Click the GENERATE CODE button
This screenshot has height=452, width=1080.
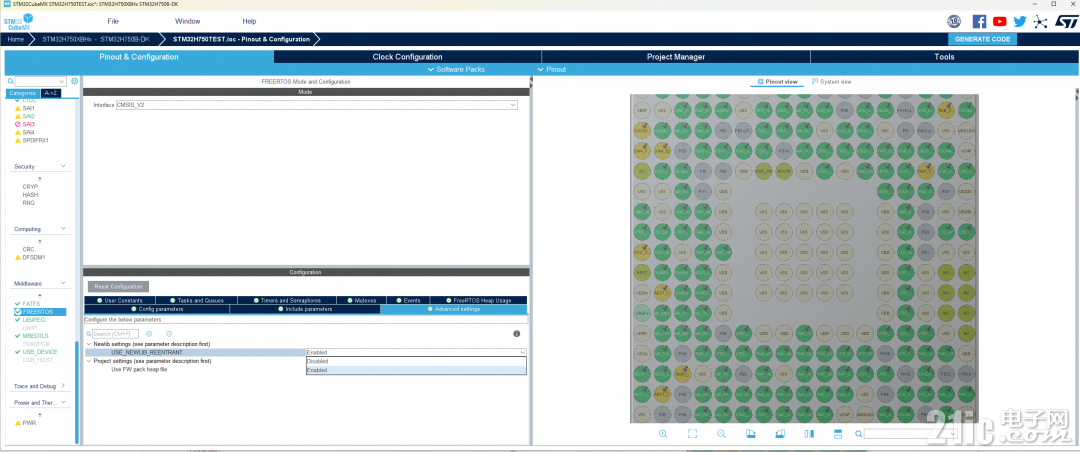pyautogui.click(x=982, y=39)
